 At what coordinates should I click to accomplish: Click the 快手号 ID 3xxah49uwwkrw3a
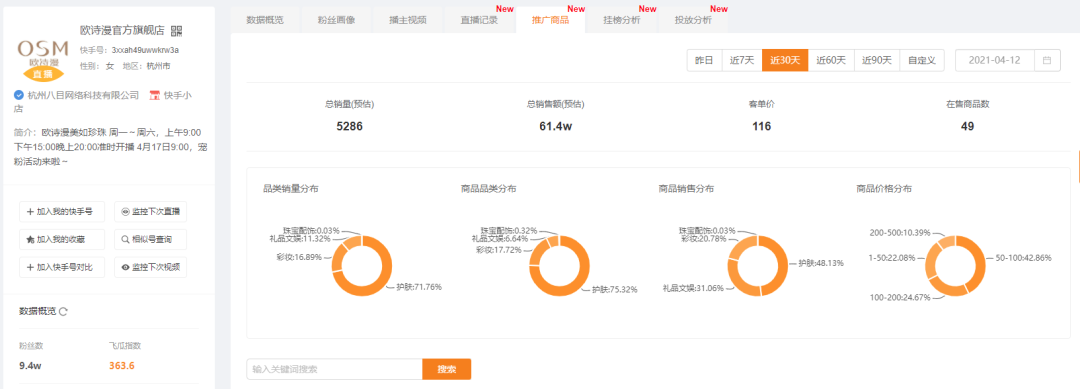(x=145, y=50)
